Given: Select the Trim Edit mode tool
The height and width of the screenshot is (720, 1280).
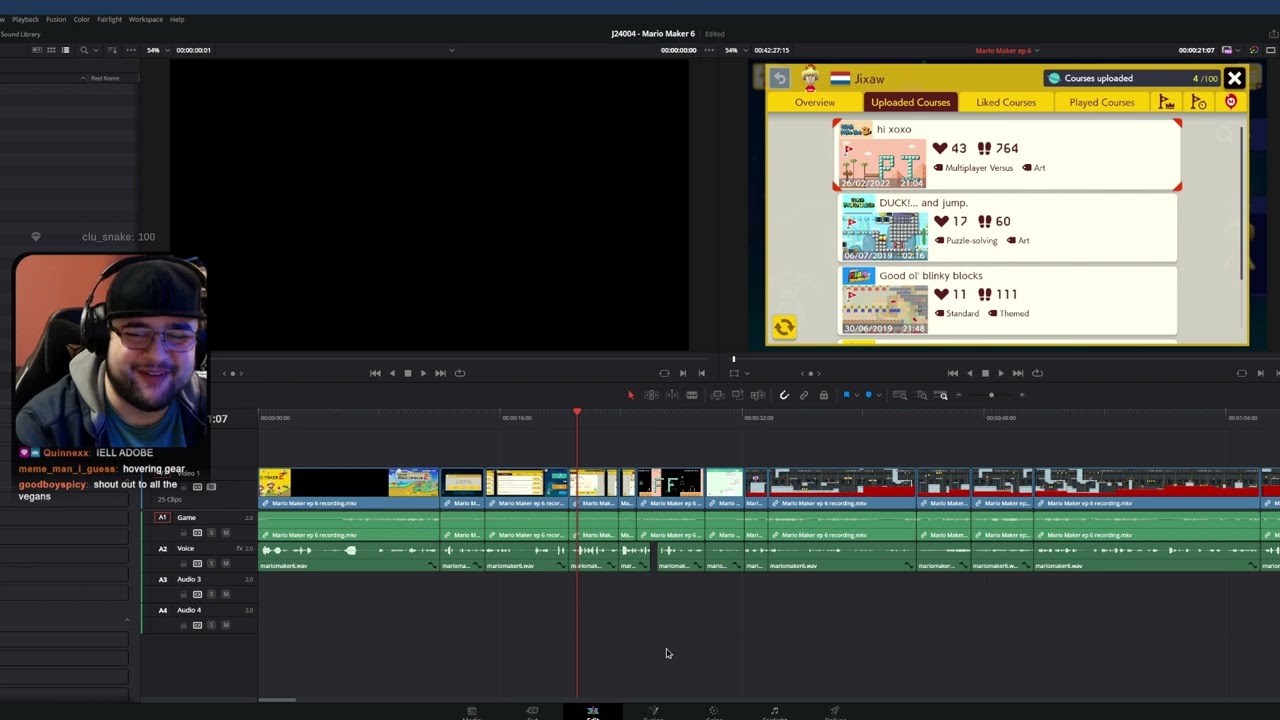Looking at the screenshot, I should 651,395.
